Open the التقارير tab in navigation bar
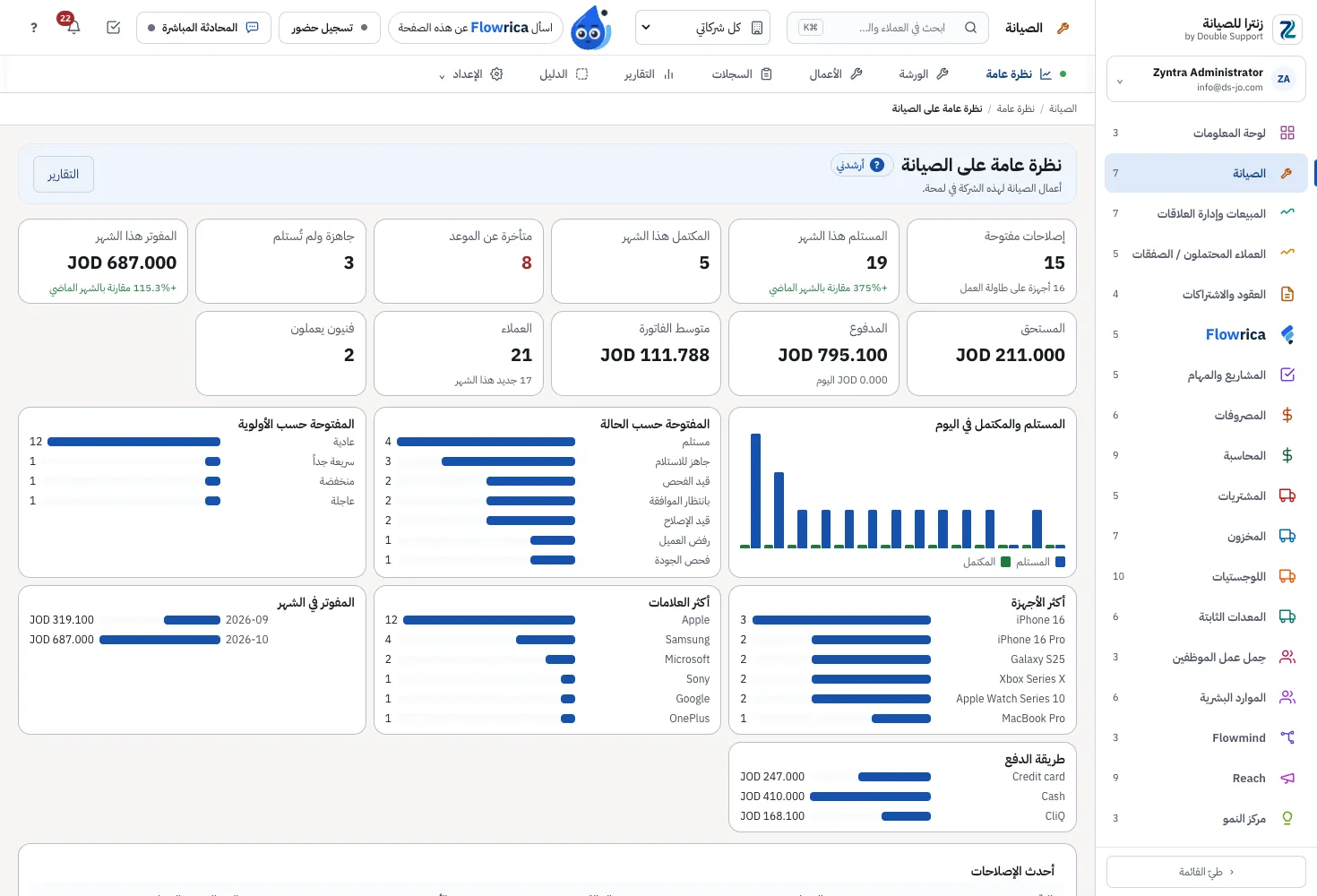Image resolution: width=1317 pixels, height=896 pixels. pyautogui.click(x=649, y=74)
